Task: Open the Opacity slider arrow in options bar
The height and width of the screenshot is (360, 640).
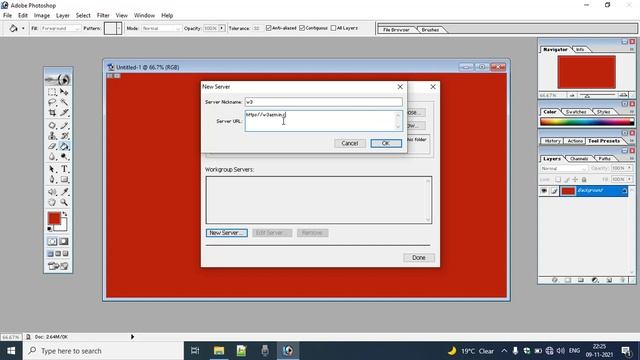Action: pos(222,28)
